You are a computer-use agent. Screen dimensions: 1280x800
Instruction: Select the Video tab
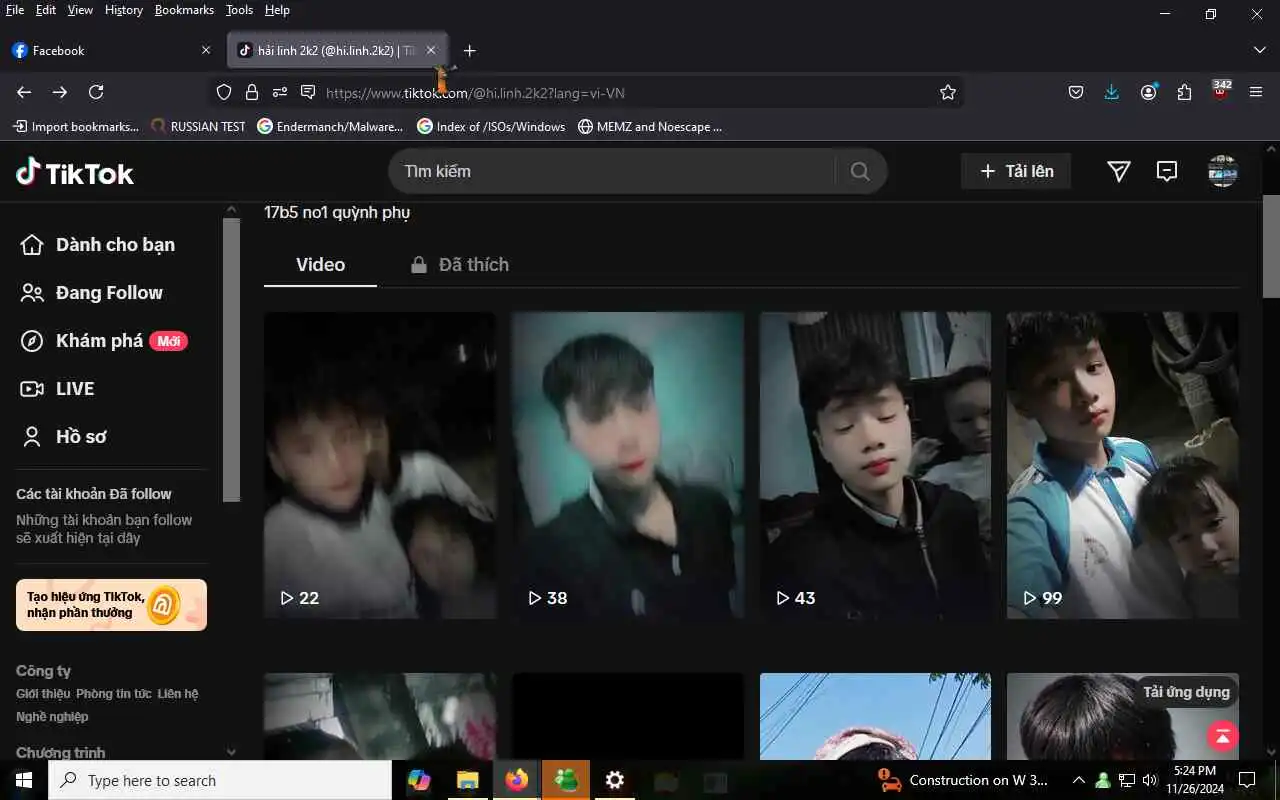320,264
